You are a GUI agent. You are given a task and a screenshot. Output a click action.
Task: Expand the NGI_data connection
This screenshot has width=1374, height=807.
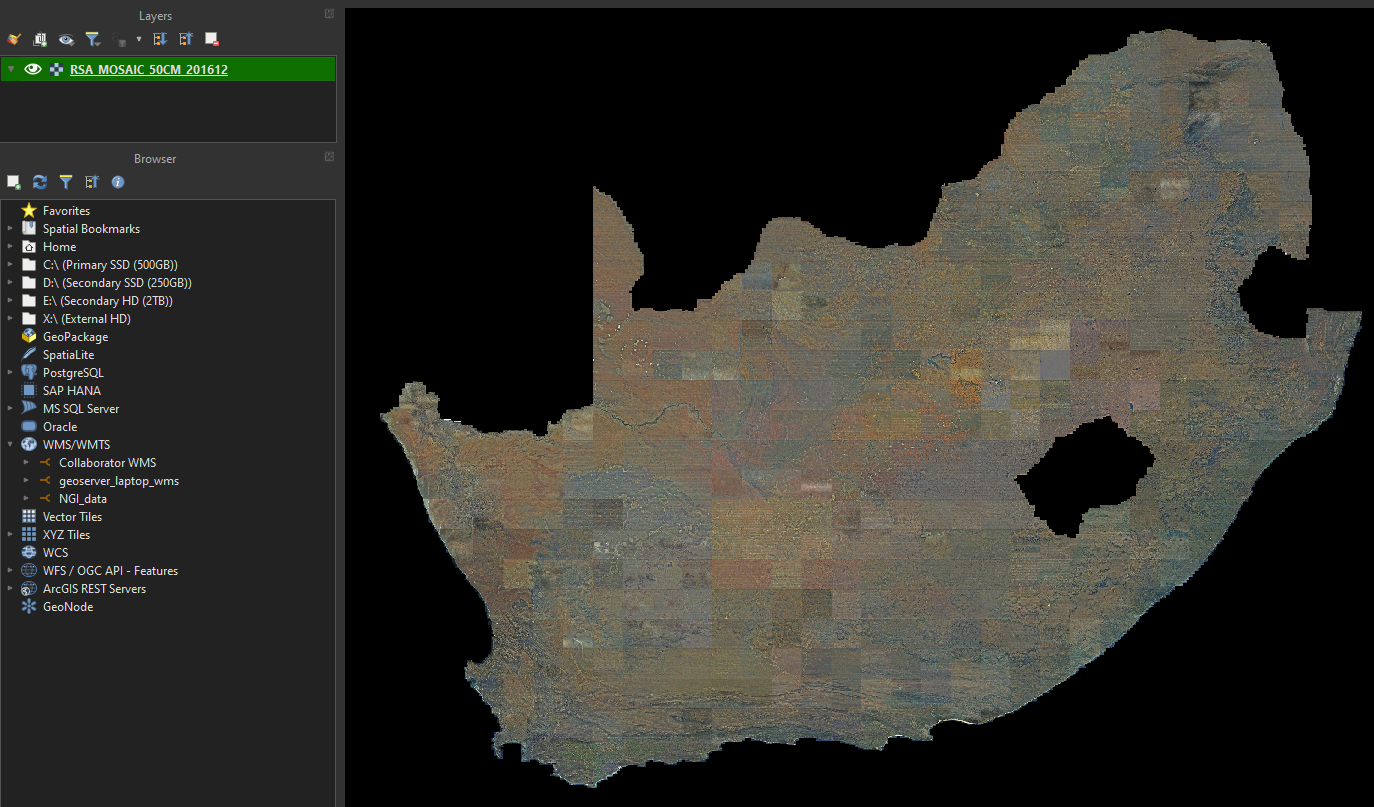[27, 499]
